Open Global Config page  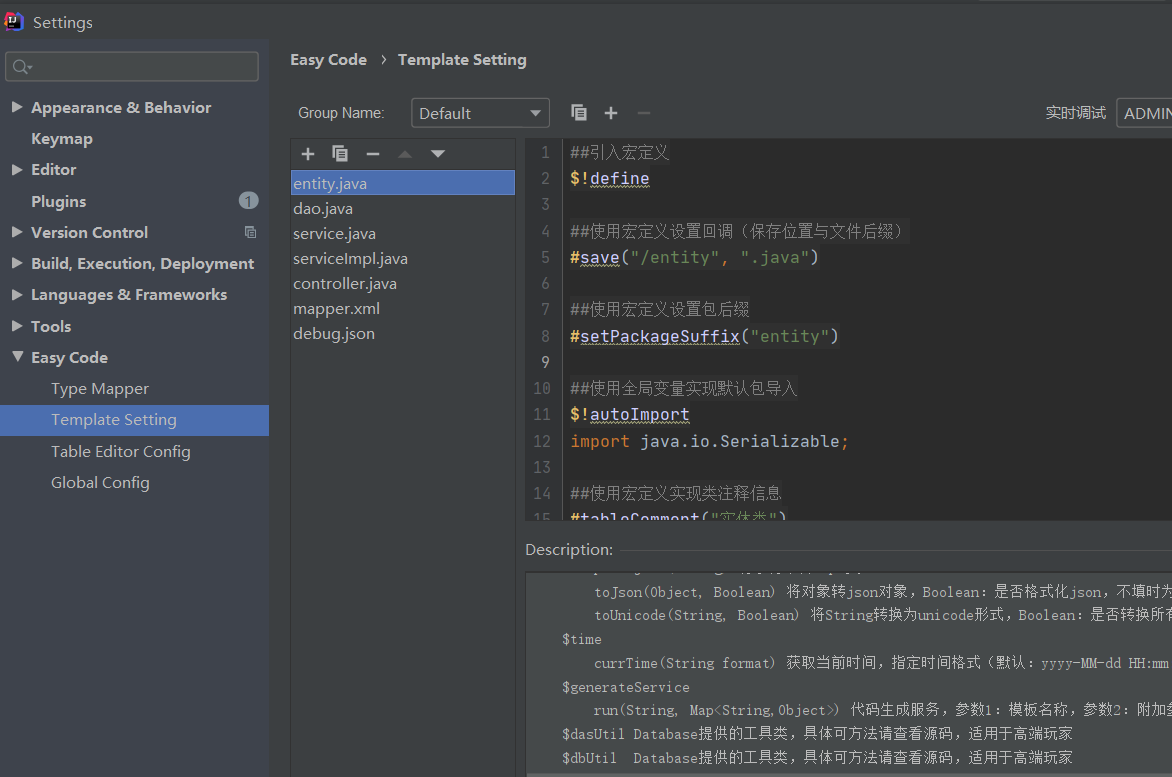pos(100,483)
